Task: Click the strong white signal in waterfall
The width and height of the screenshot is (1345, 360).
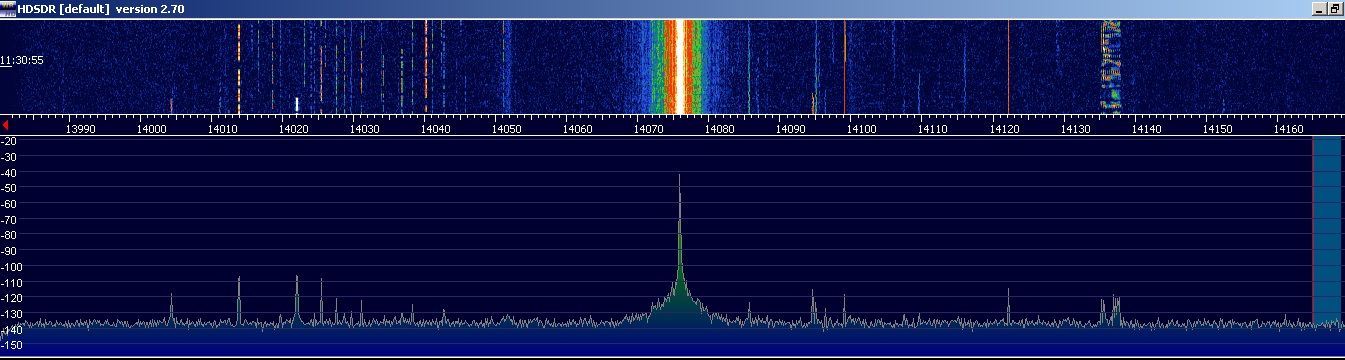Action: [x=680, y=66]
